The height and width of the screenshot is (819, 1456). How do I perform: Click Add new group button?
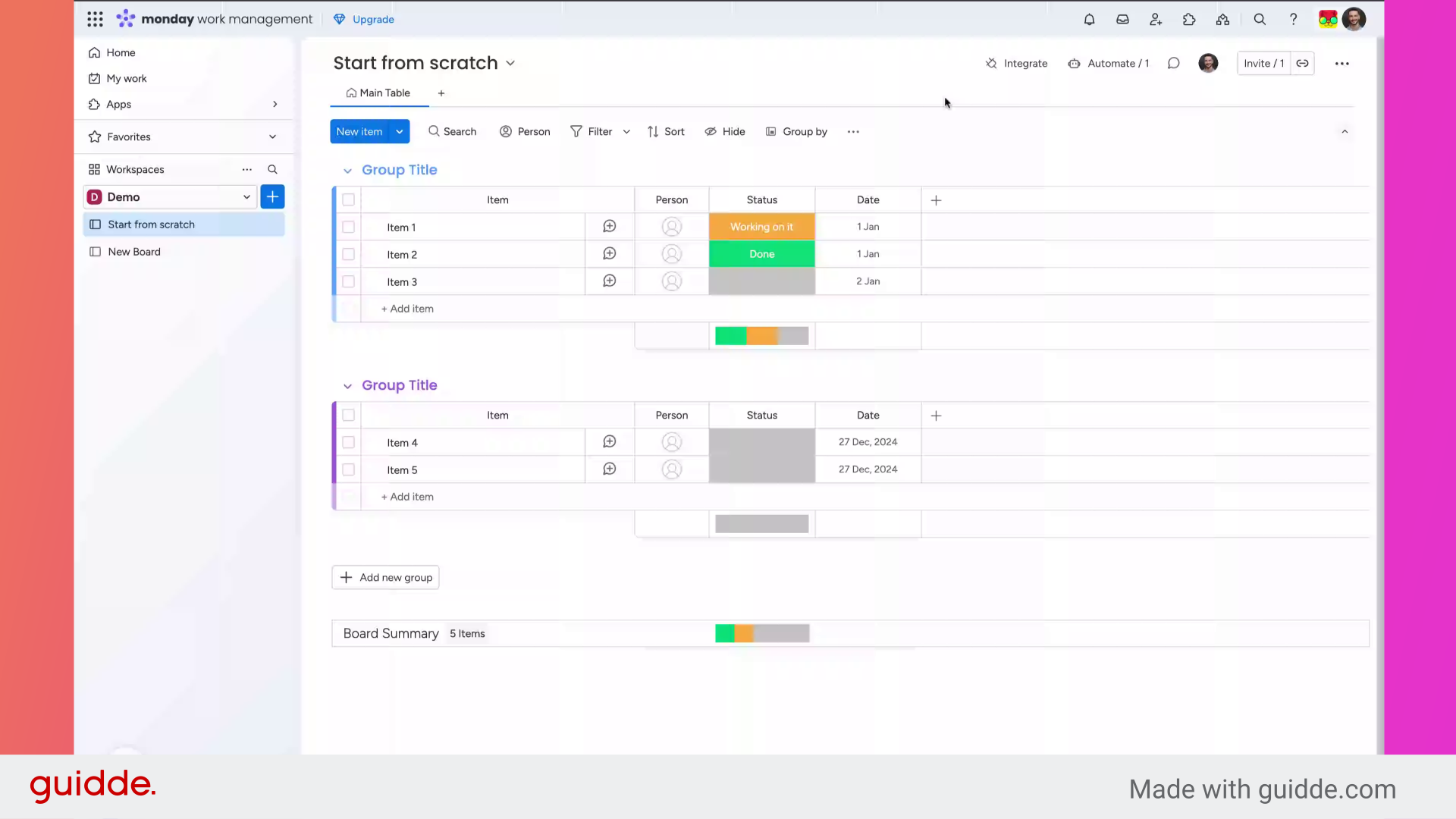click(x=385, y=578)
